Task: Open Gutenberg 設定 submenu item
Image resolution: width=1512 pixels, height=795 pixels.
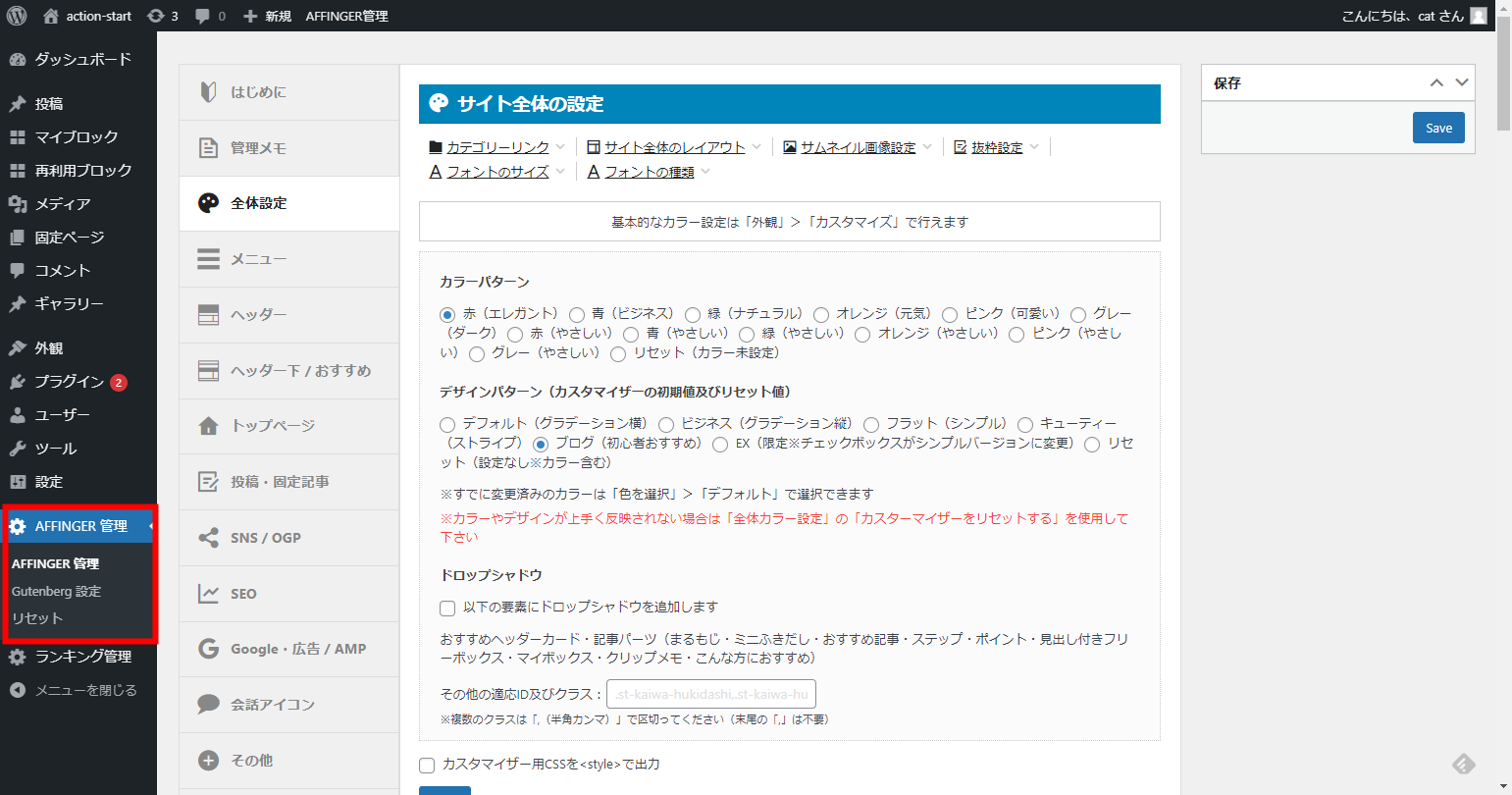Action: click(56, 591)
